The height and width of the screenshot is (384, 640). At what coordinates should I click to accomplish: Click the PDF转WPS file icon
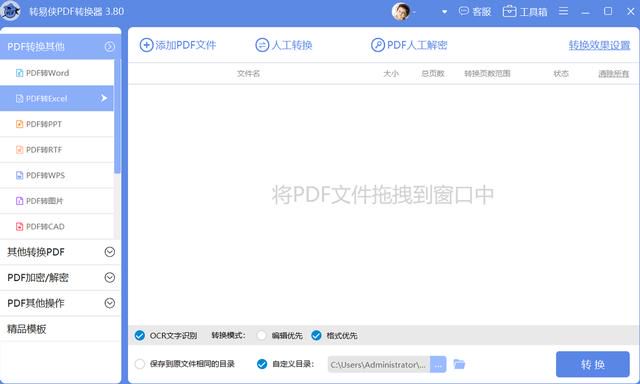(19, 175)
